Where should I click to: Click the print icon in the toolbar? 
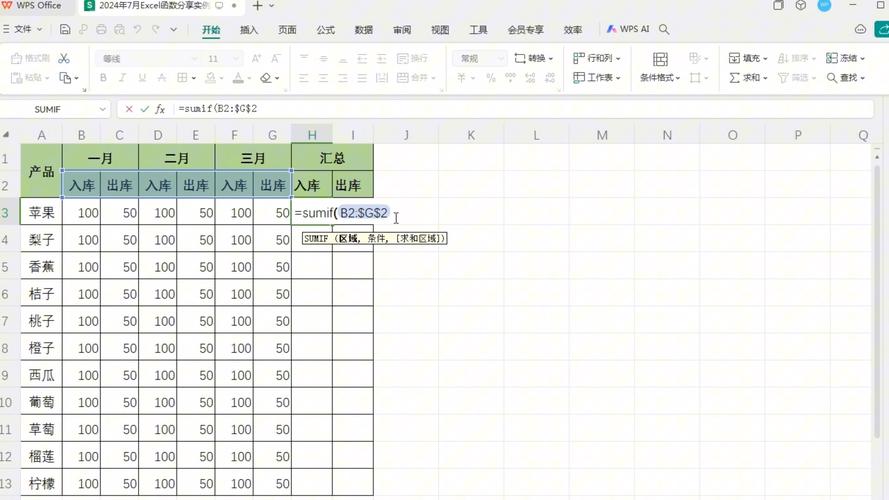point(101,29)
